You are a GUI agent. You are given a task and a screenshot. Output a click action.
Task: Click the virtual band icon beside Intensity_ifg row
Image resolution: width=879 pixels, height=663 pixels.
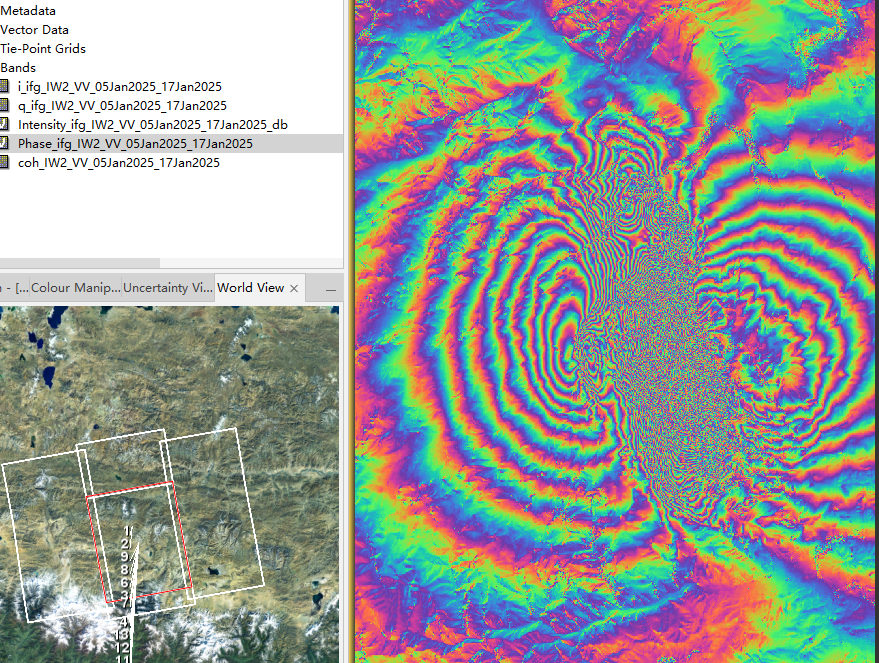(4, 124)
